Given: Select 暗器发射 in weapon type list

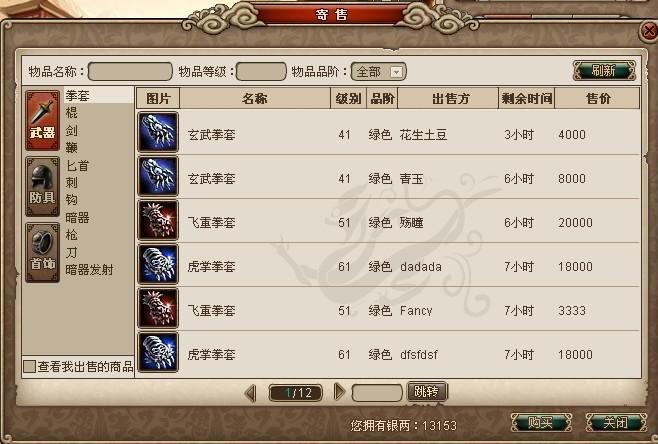Looking at the screenshot, I should click(89, 270).
